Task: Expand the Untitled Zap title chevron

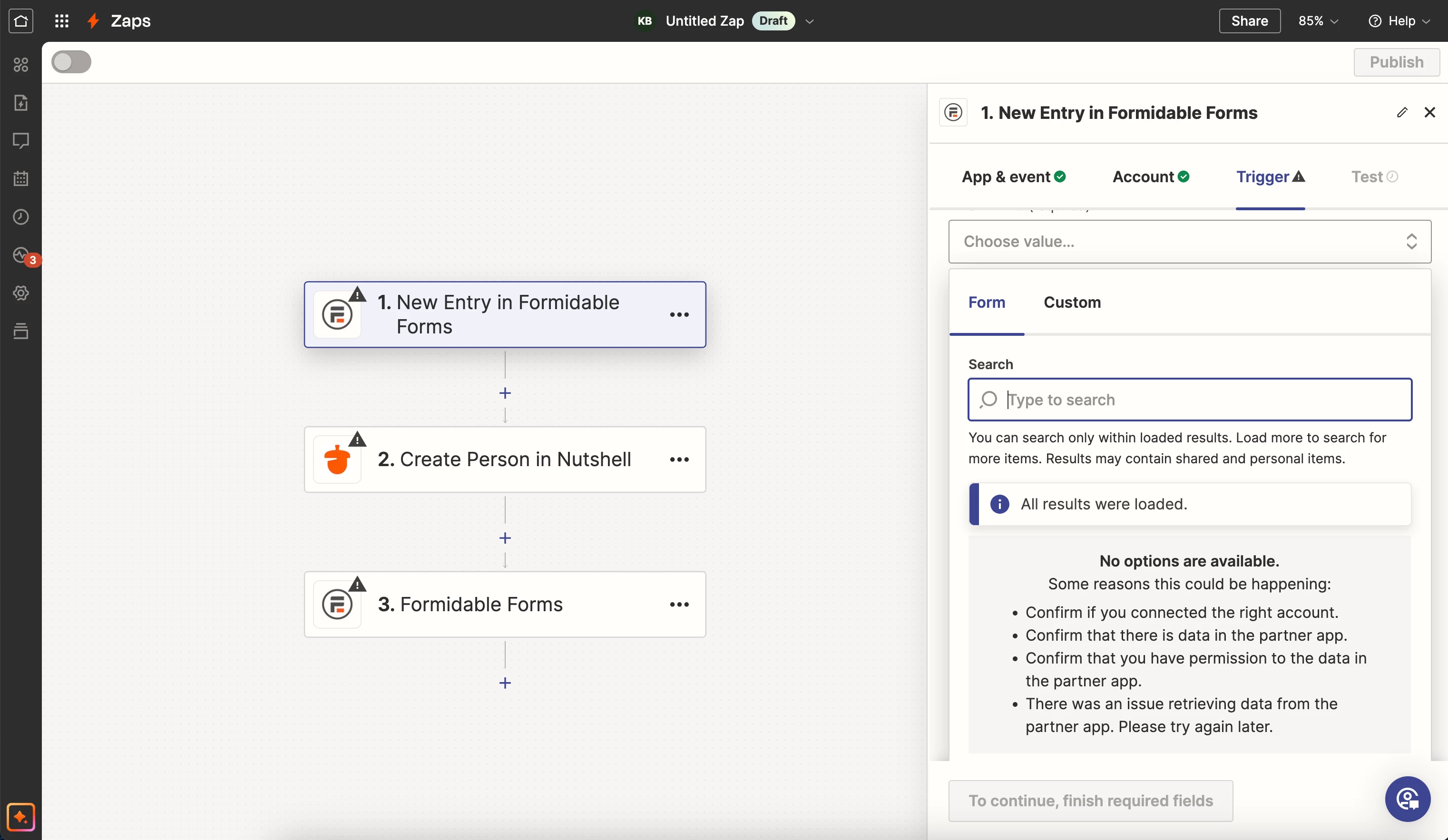Action: click(810, 21)
